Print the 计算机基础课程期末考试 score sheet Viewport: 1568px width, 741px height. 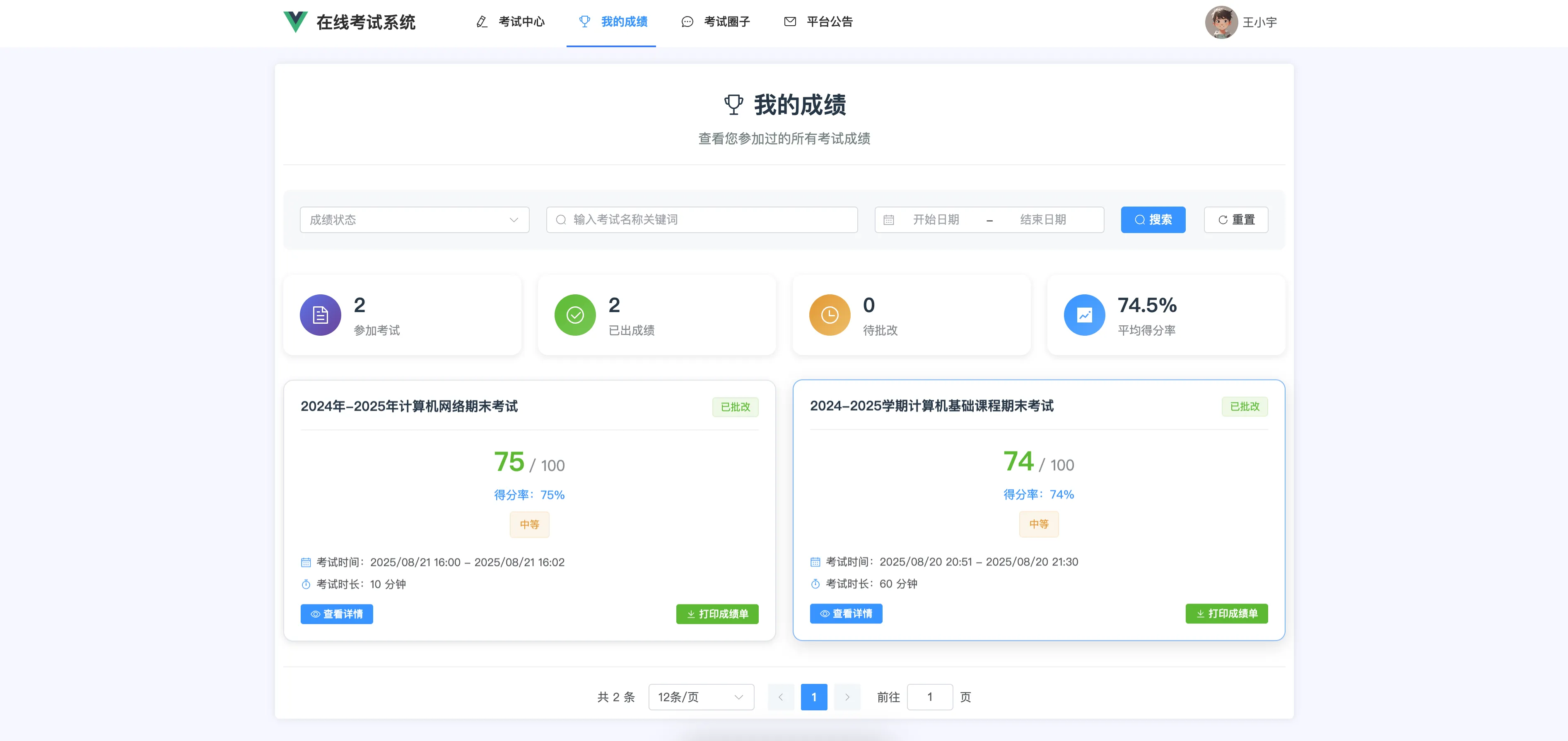click(x=1226, y=613)
